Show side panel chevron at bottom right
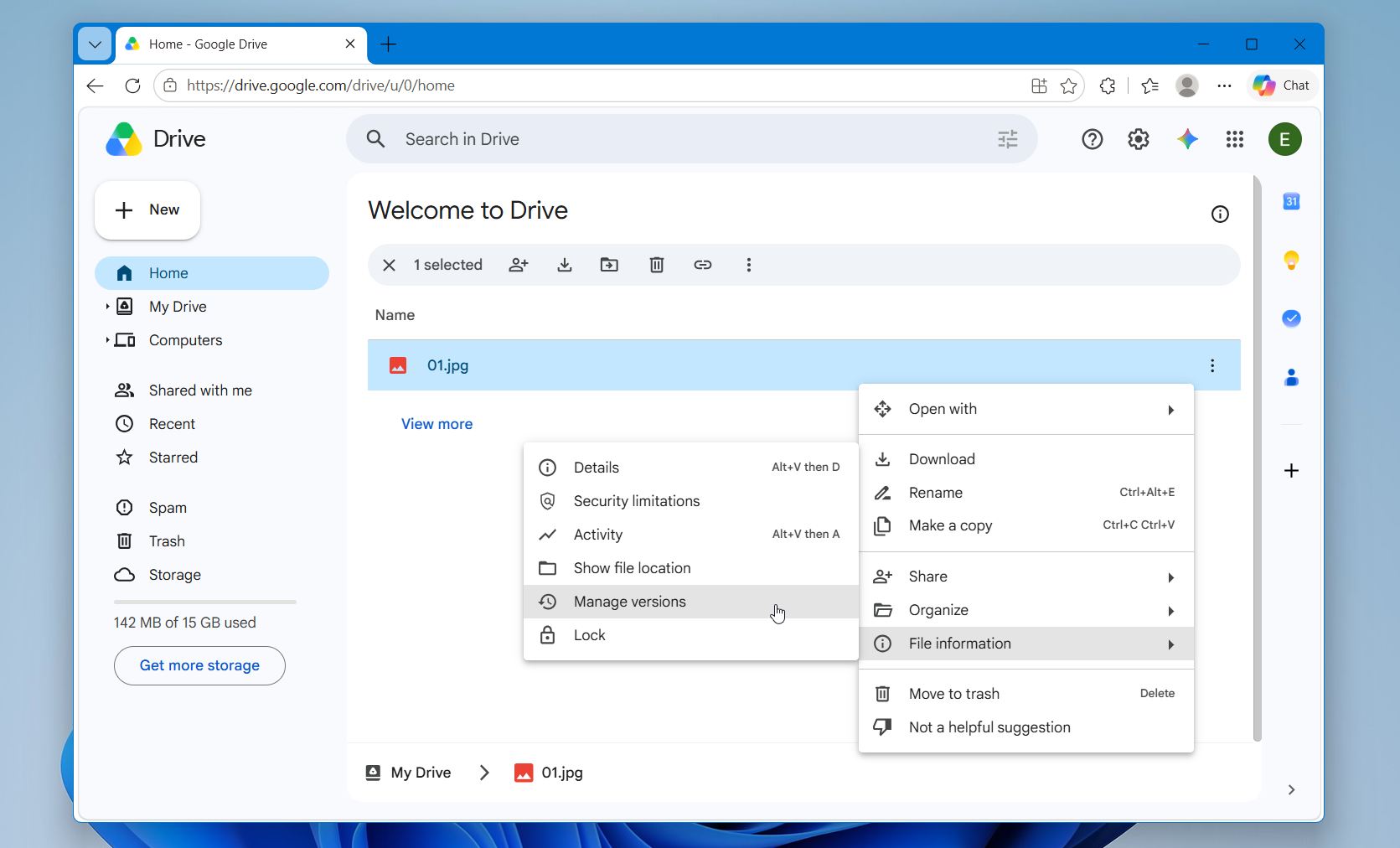This screenshot has width=1400, height=848. tap(1292, 789)
